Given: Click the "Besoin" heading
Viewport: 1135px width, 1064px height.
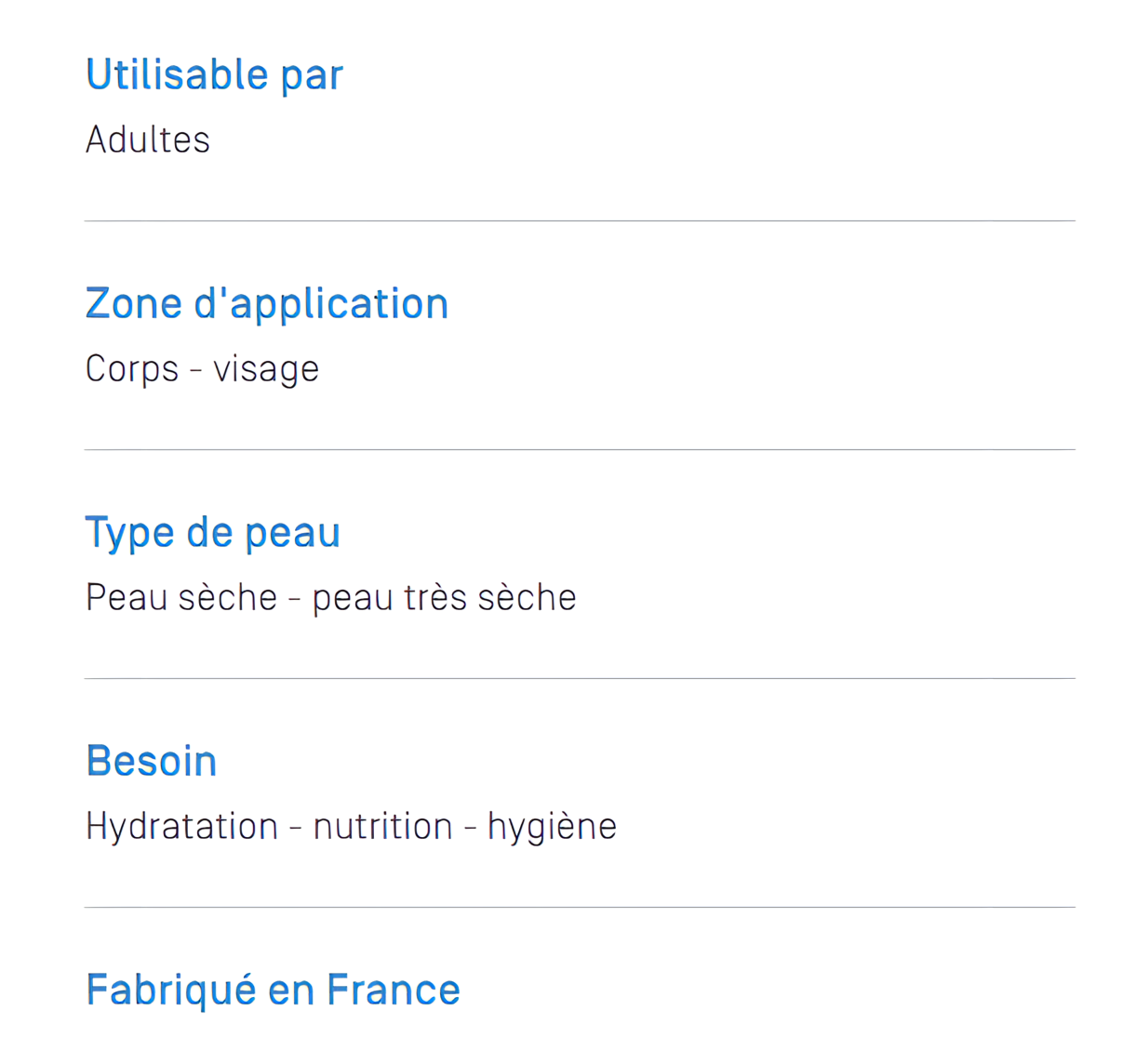Looking at the screenshot, I should pyautogui.click(x=152, y=761).
